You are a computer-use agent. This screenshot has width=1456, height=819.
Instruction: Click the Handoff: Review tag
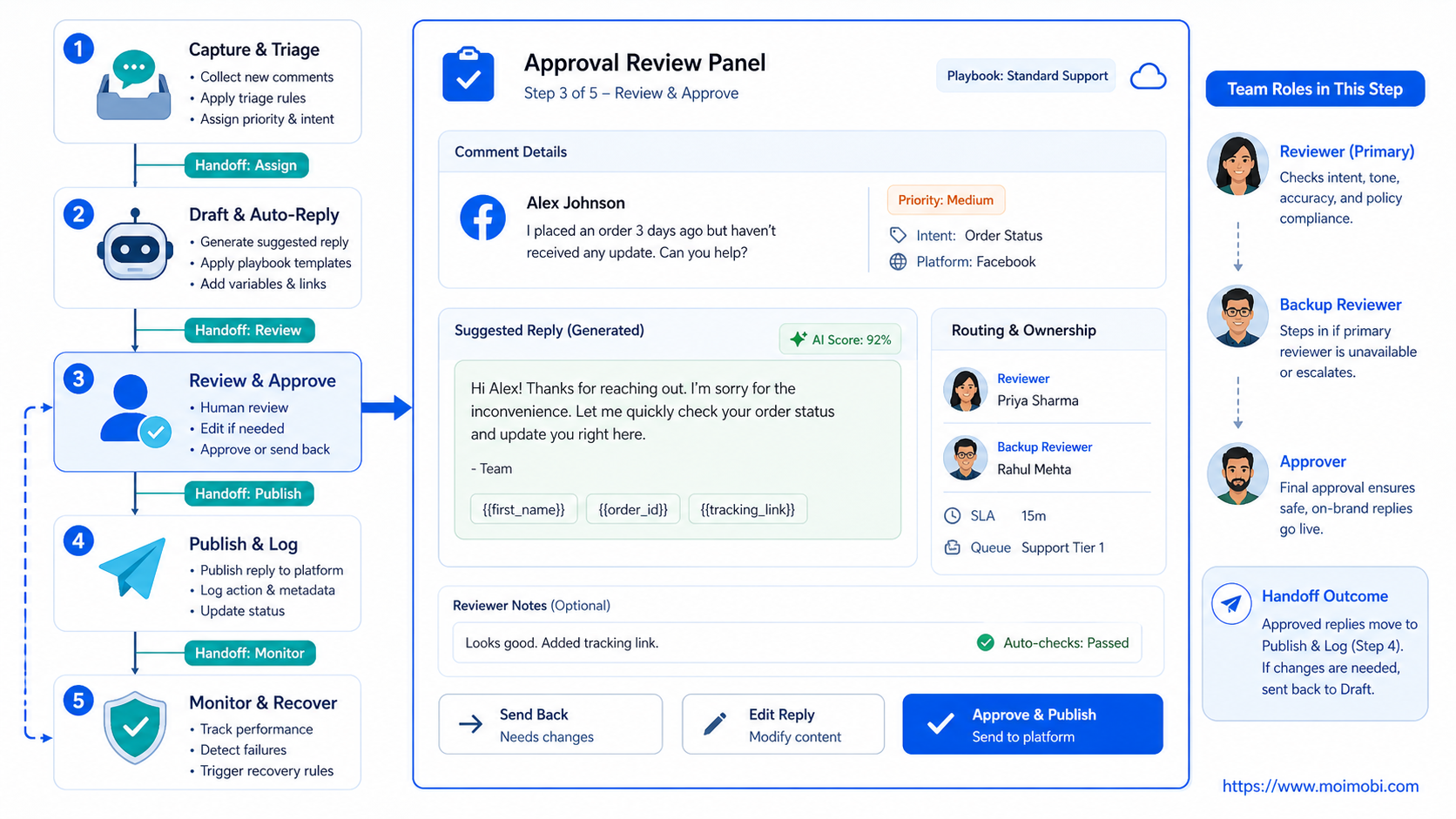coord(249,331)
